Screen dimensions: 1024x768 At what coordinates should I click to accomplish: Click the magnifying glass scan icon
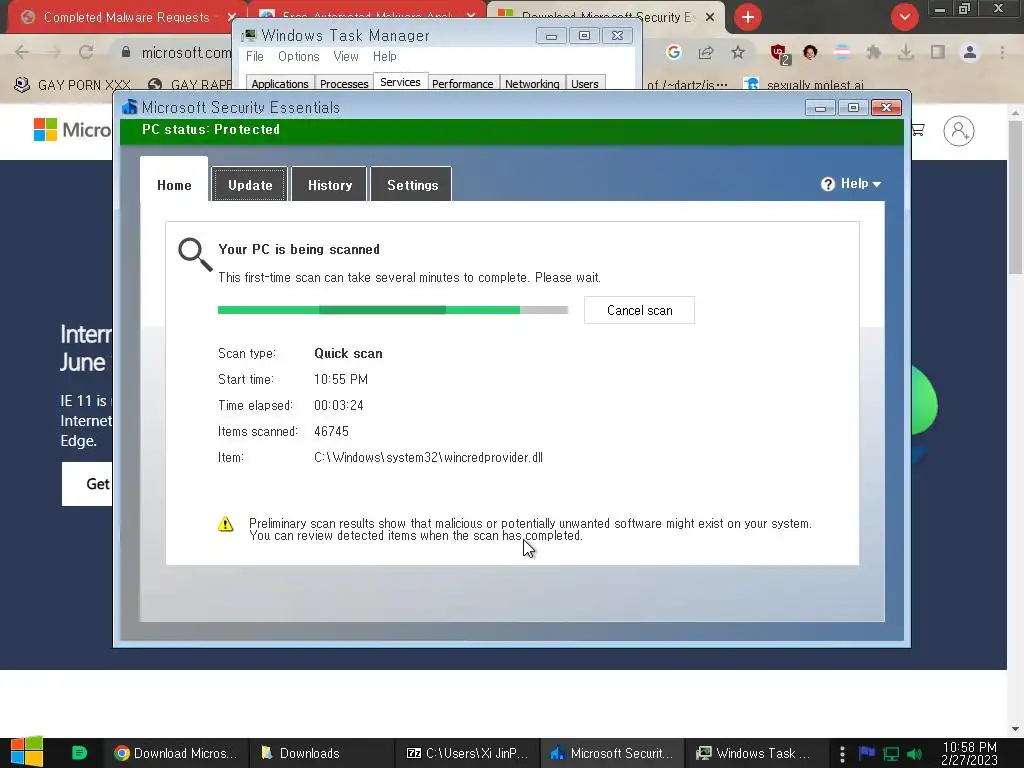(195, 254)
